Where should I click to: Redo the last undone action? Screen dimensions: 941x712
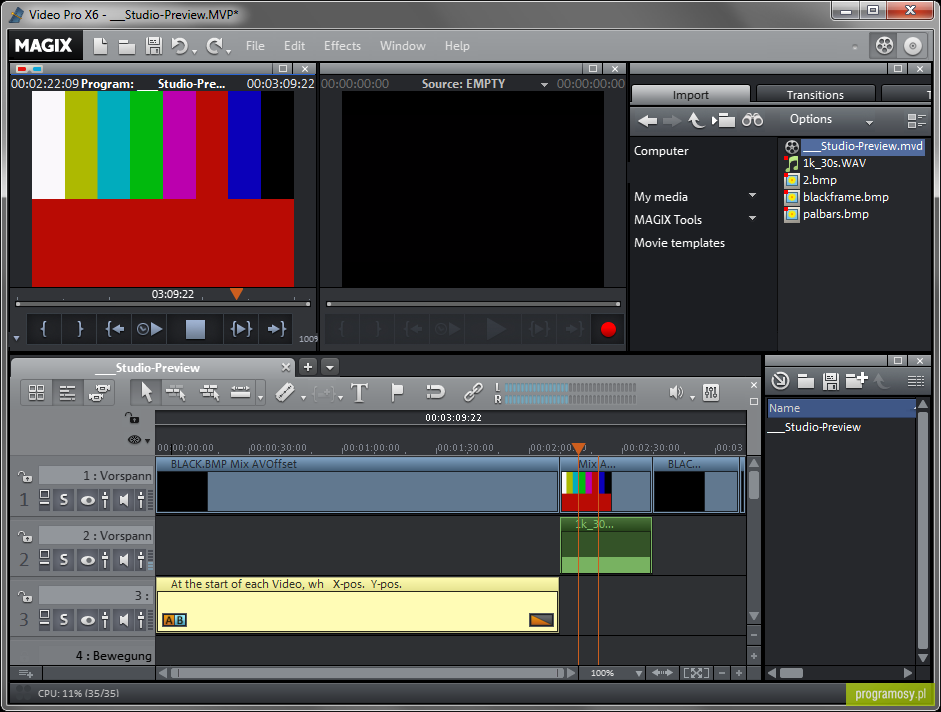point(215,46)
